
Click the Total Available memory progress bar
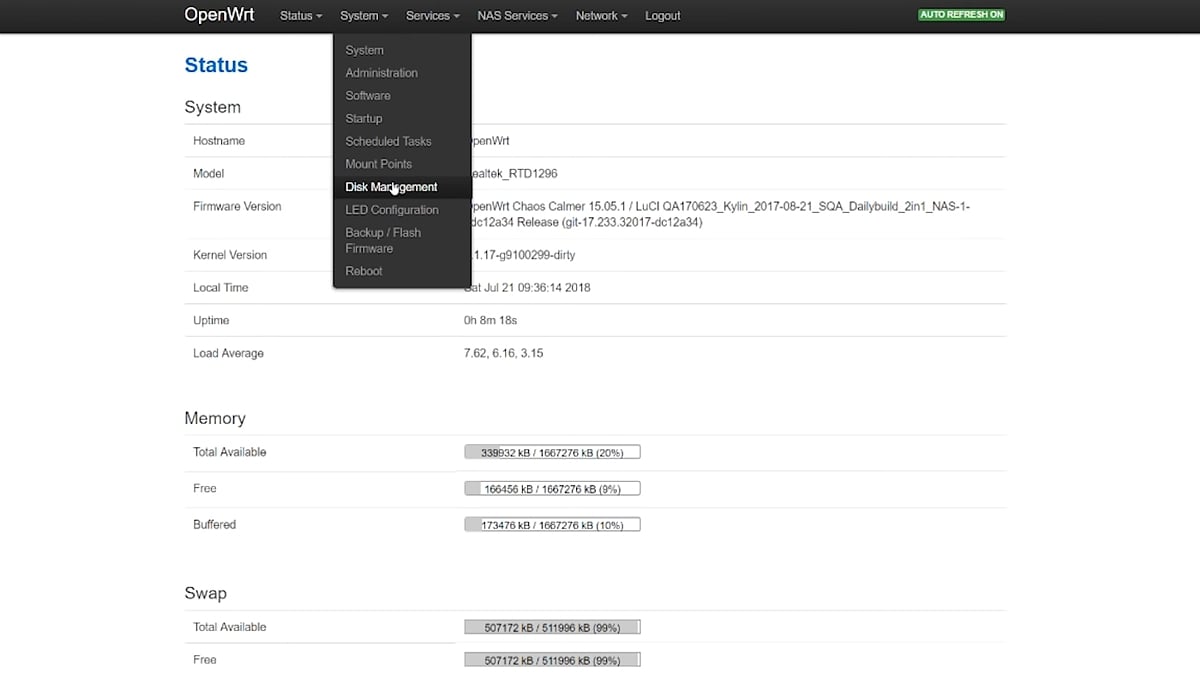(x=551, y=451)
